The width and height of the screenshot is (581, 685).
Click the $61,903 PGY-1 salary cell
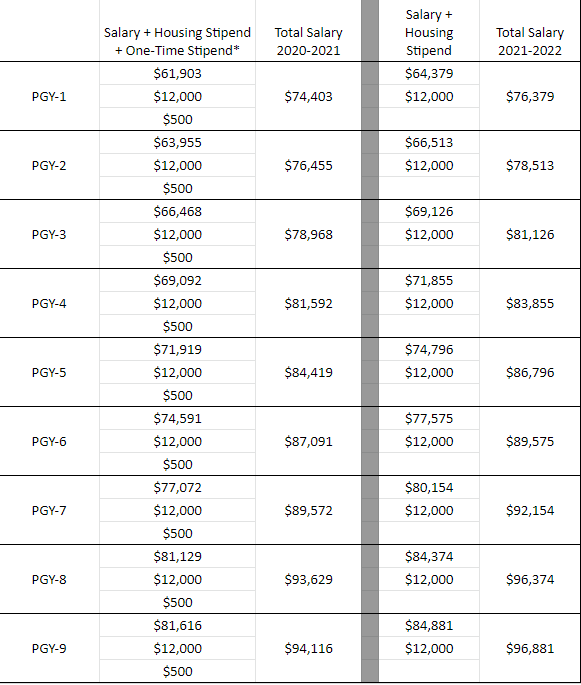pos(177,73)
